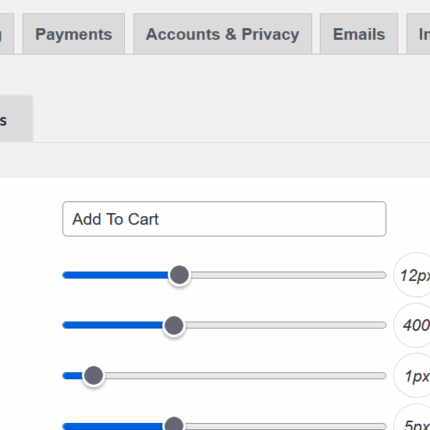This screenshot has height=430, width=430.
Task: Click the gray track of the 400 slider
Action: (x=285, y=325)
